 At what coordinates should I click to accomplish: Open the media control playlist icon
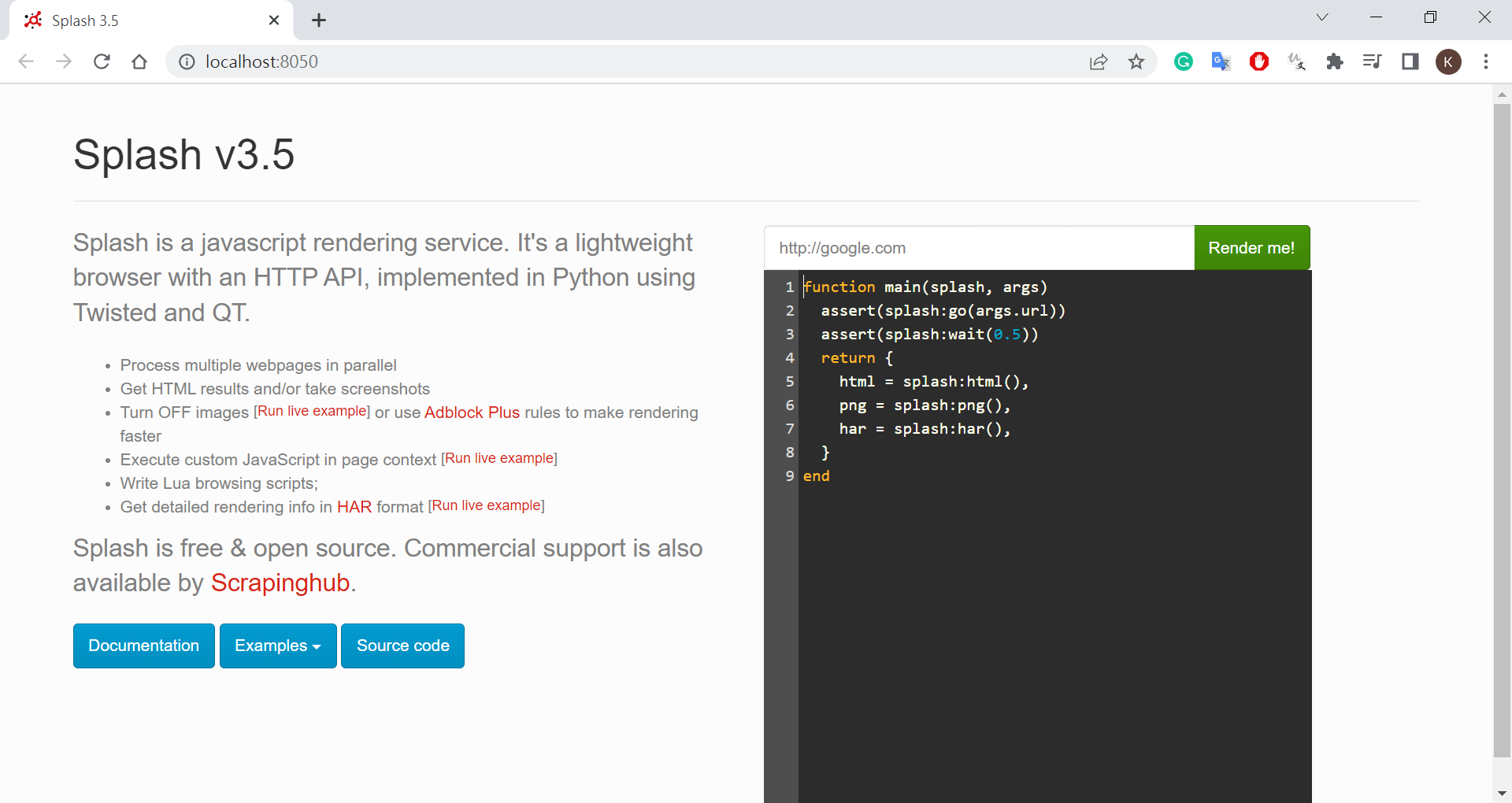pos(1372,61)
